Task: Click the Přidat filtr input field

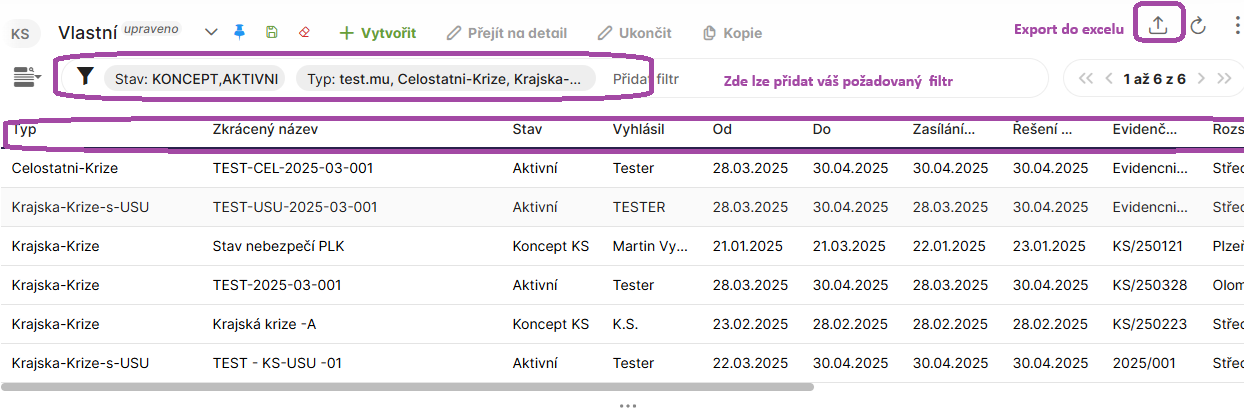Action: tap(646, 78)
